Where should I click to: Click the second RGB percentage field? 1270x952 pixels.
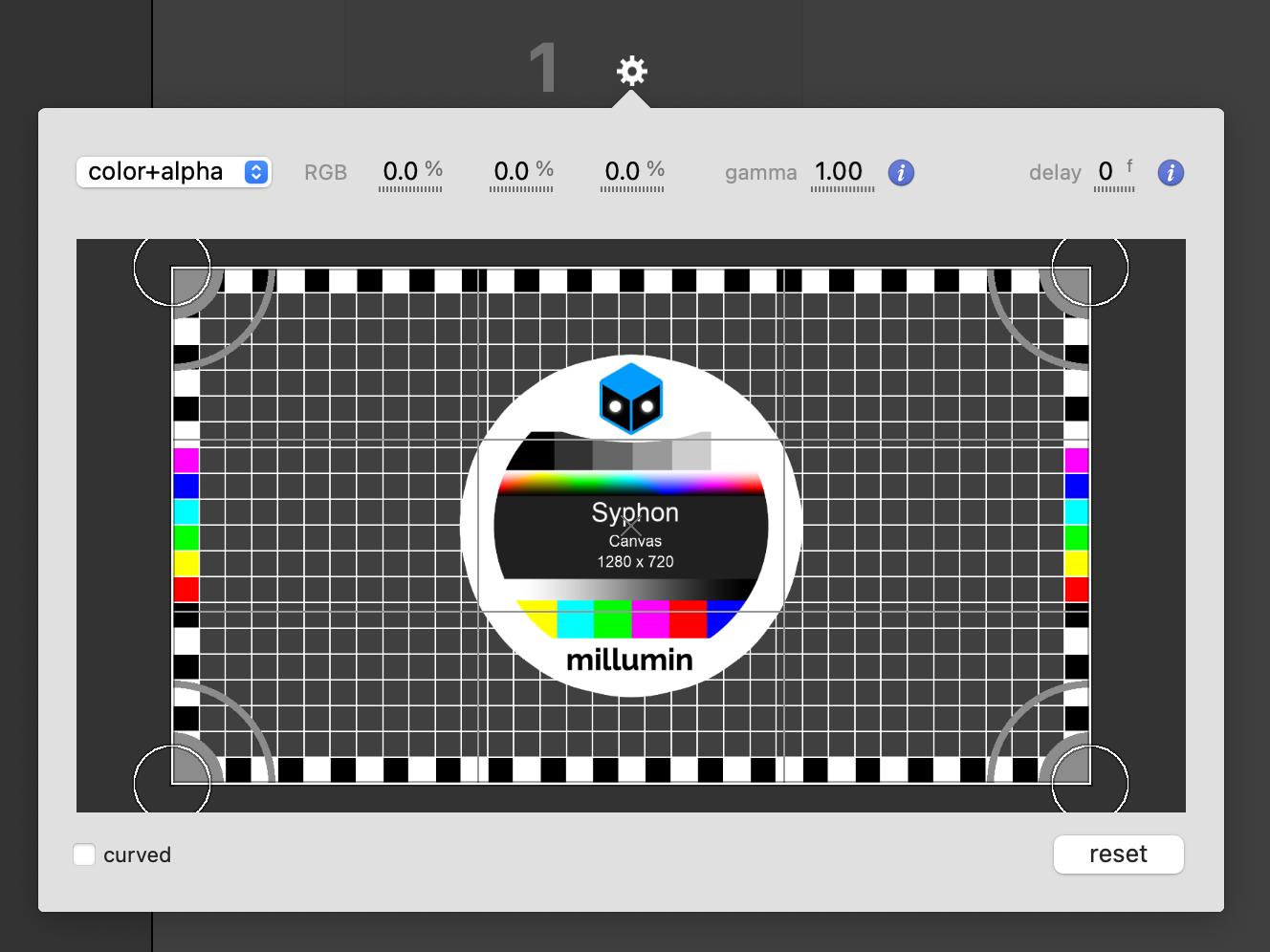pos(521,172)
